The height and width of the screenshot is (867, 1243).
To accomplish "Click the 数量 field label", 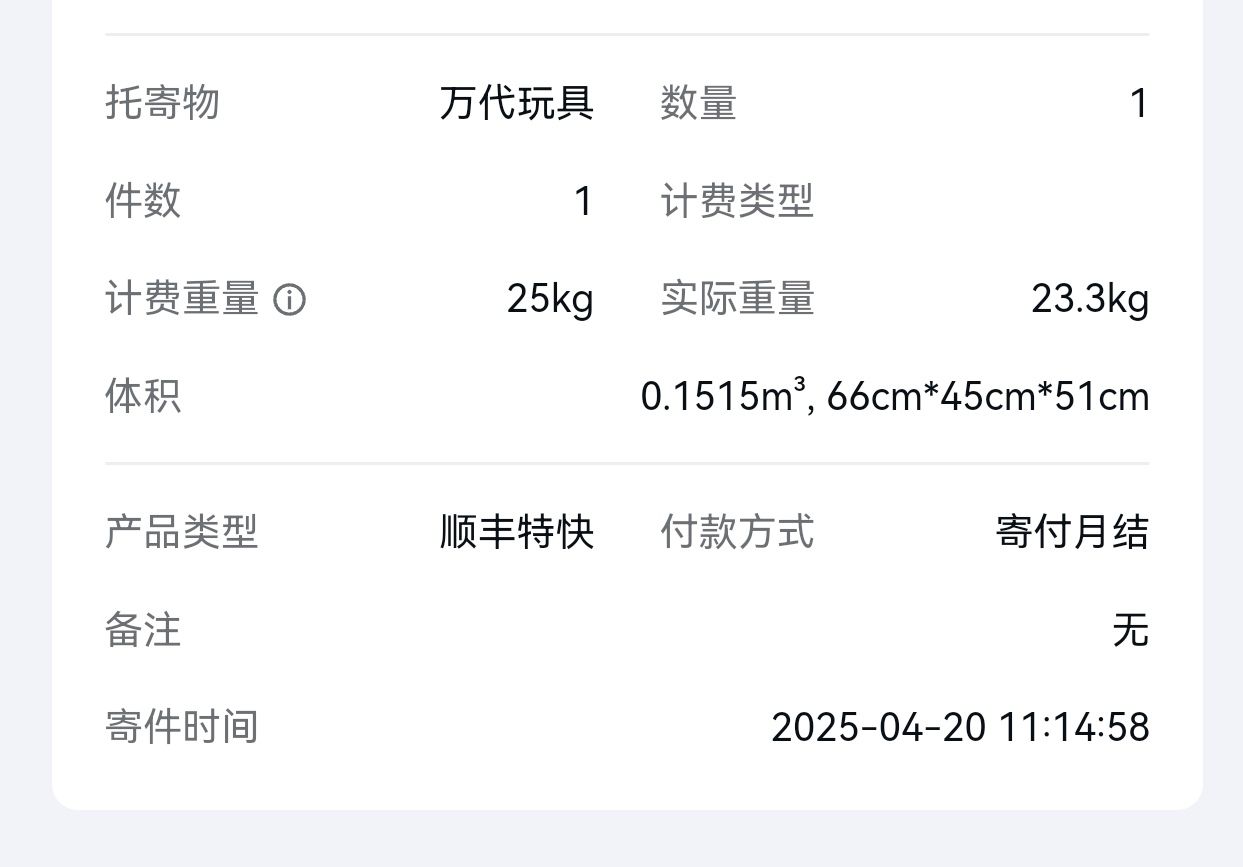I will [x=698, y=103].
